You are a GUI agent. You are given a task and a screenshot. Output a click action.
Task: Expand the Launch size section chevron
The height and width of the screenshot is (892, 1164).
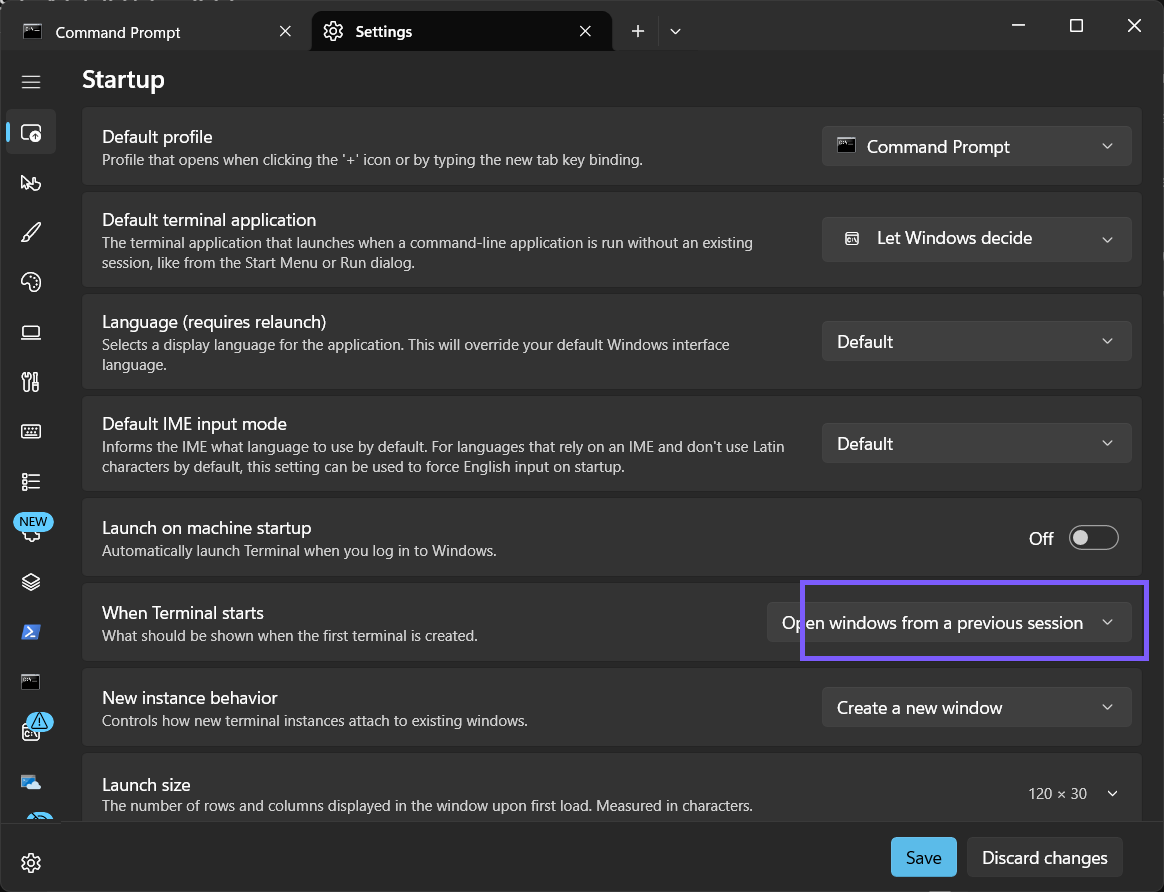tap(1112, 793)
